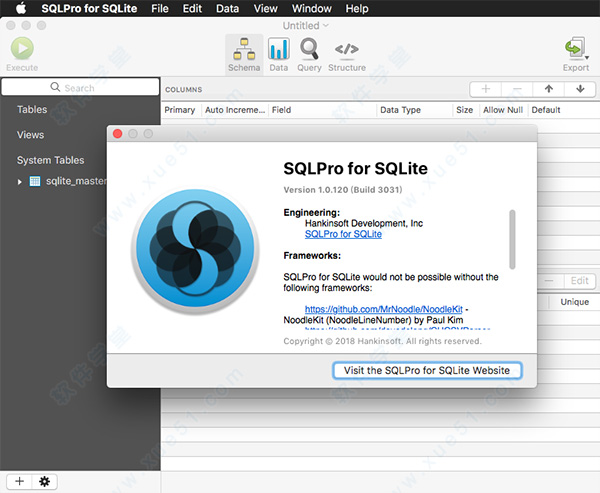600x493 pixels.
Task: Open the Edit menu
Action: coord(192,8)
